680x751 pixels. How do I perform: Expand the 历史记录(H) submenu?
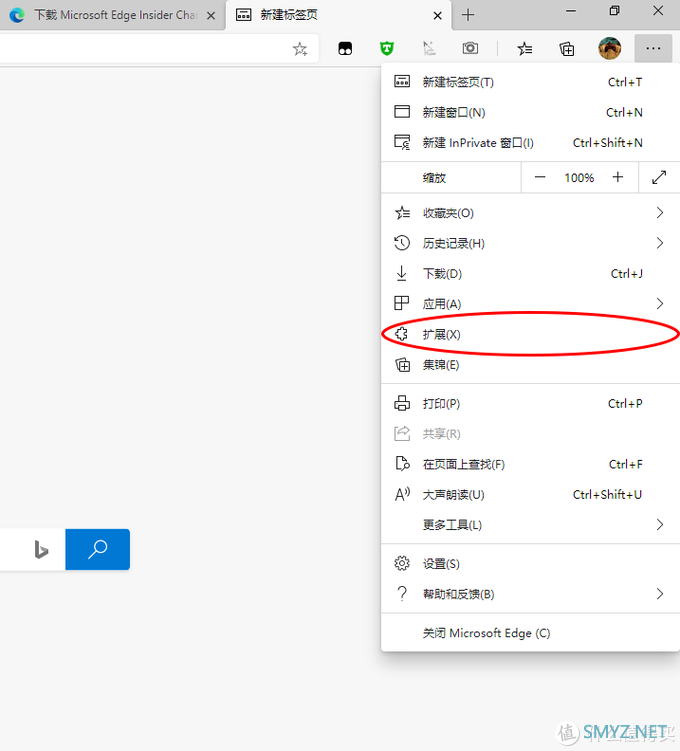tap(531, 243)
